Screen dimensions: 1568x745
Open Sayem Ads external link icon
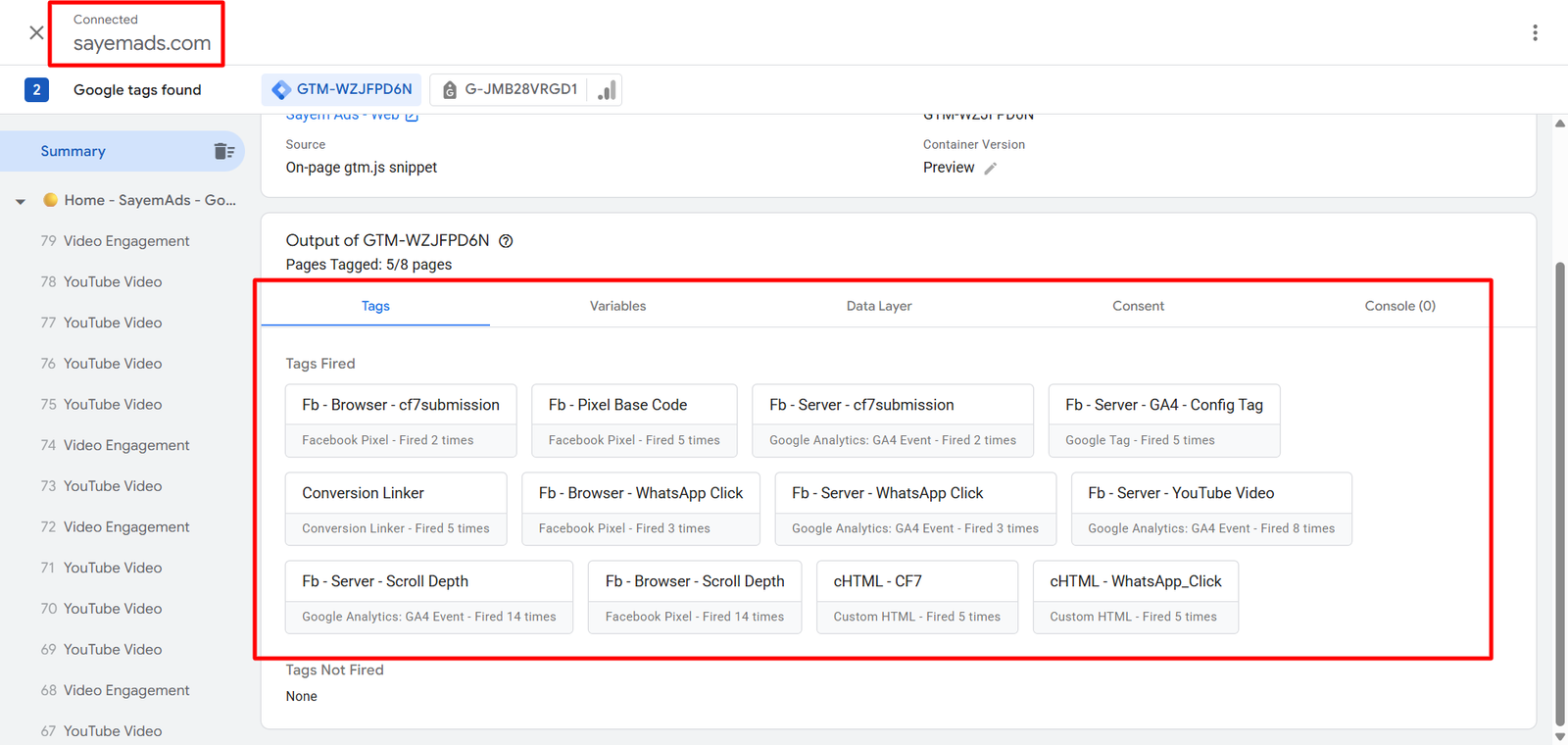[413, 117]
